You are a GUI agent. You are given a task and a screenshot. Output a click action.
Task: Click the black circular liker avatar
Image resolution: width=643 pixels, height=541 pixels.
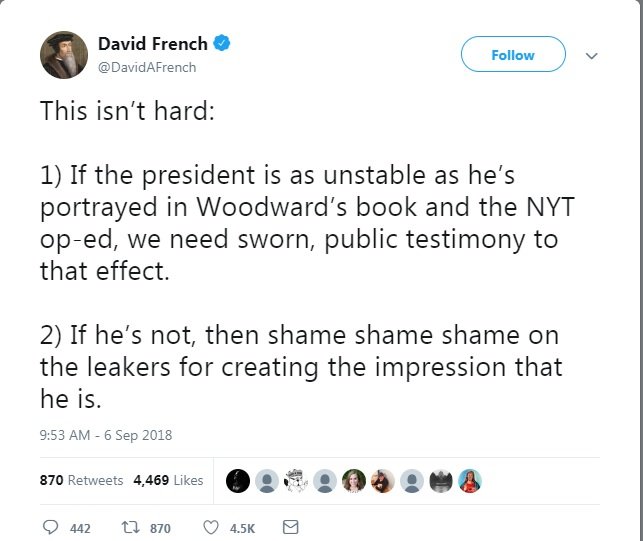tap(238, 481)
